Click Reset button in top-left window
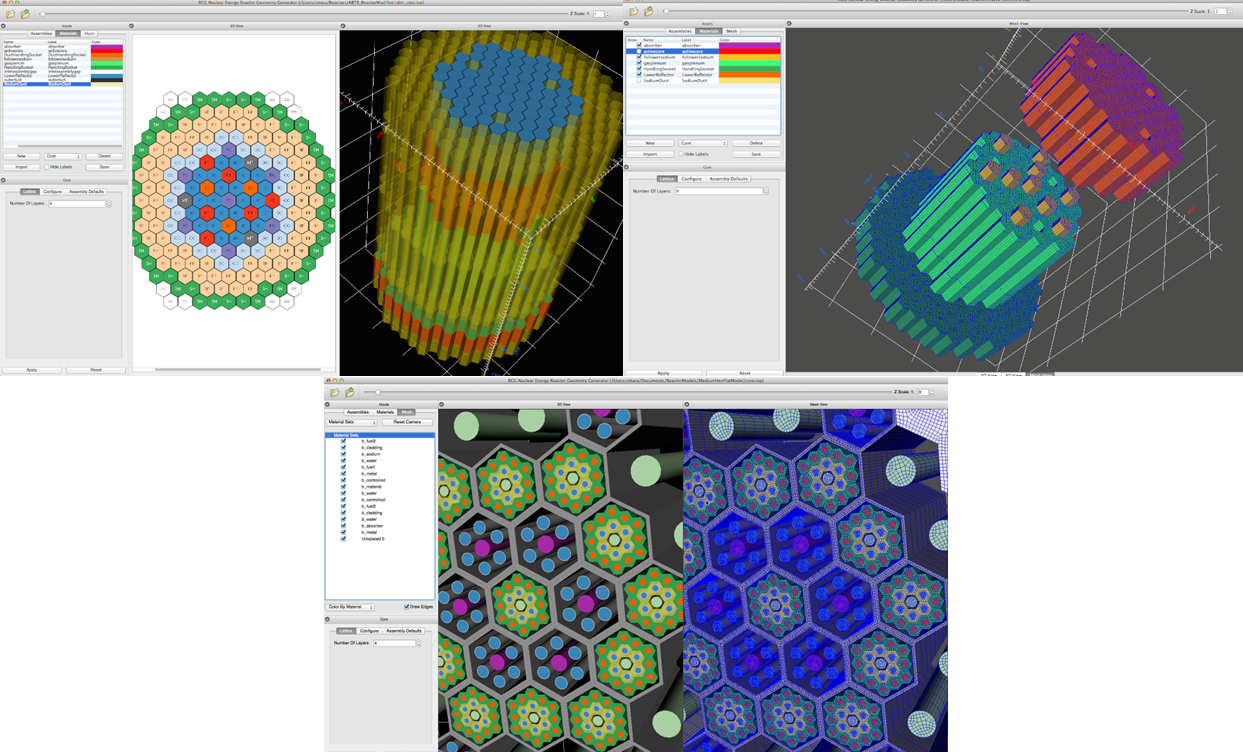Image resolution: width=1243 pixels, height=752 pixels. point(96,370)
